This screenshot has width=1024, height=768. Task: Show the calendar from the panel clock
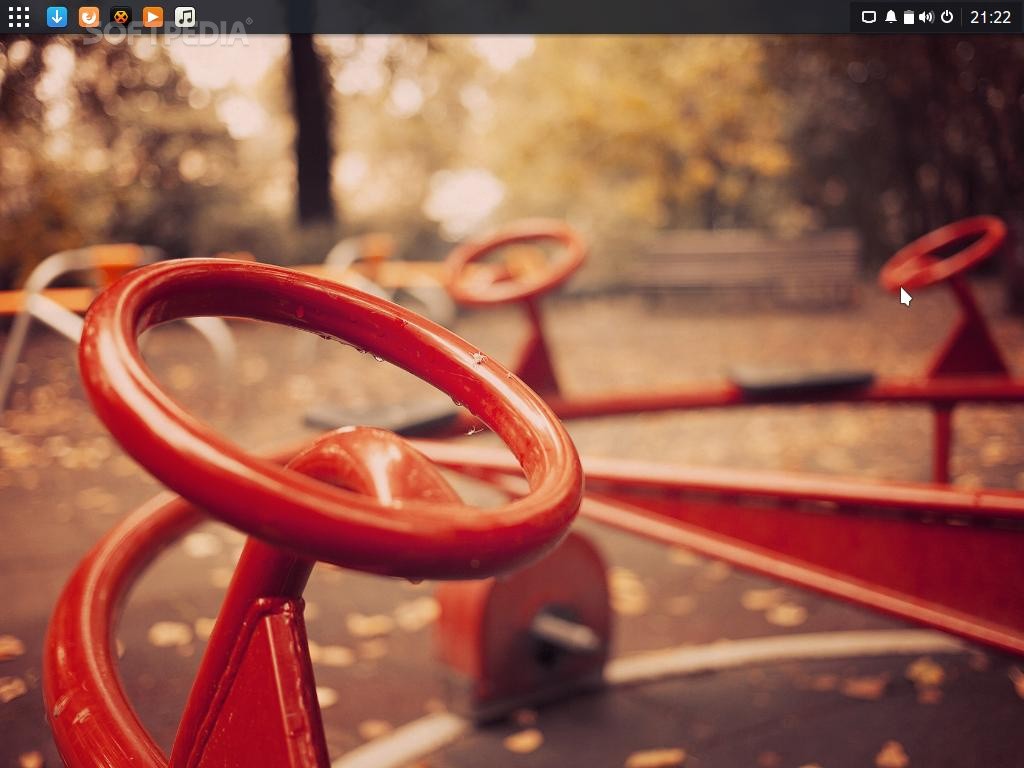[x=990, y=17]
